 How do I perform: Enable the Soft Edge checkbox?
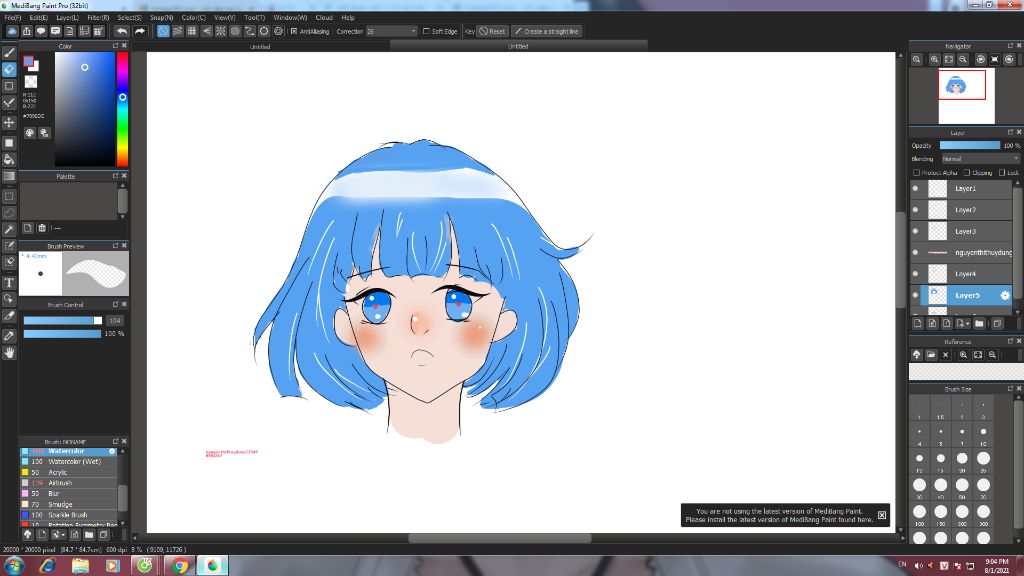(426, 31)
